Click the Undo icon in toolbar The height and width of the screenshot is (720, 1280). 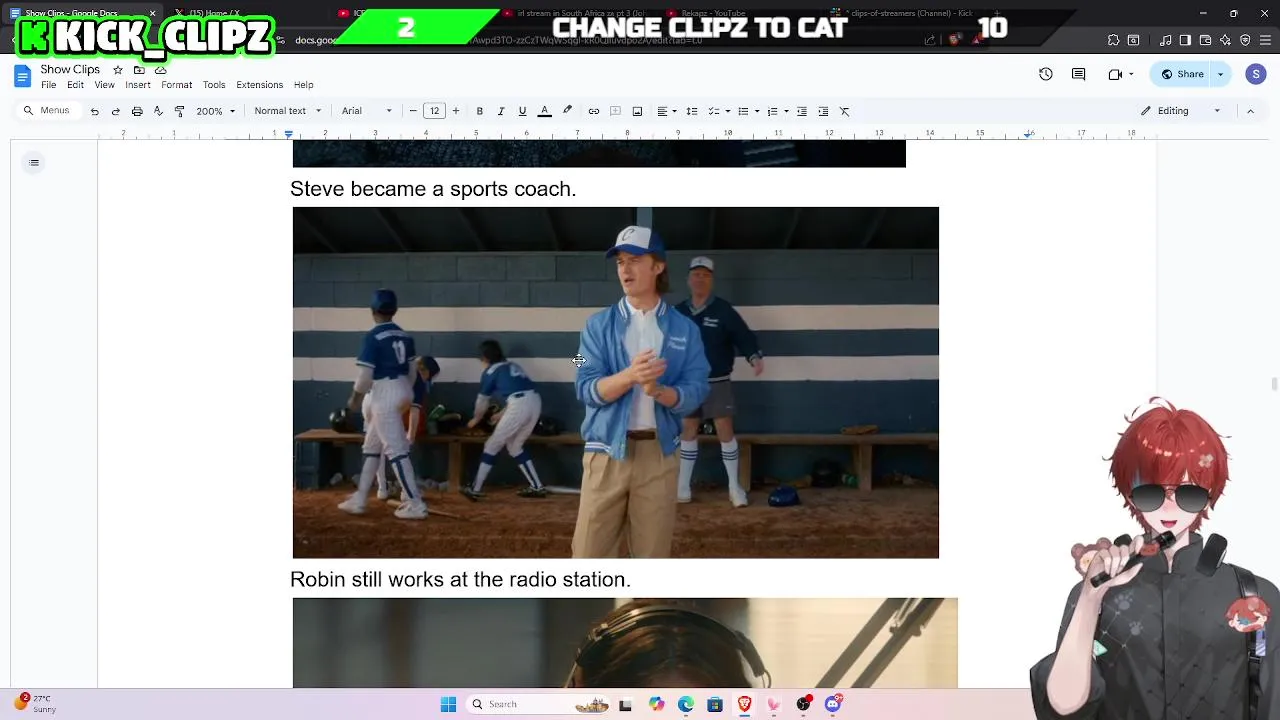95,111
